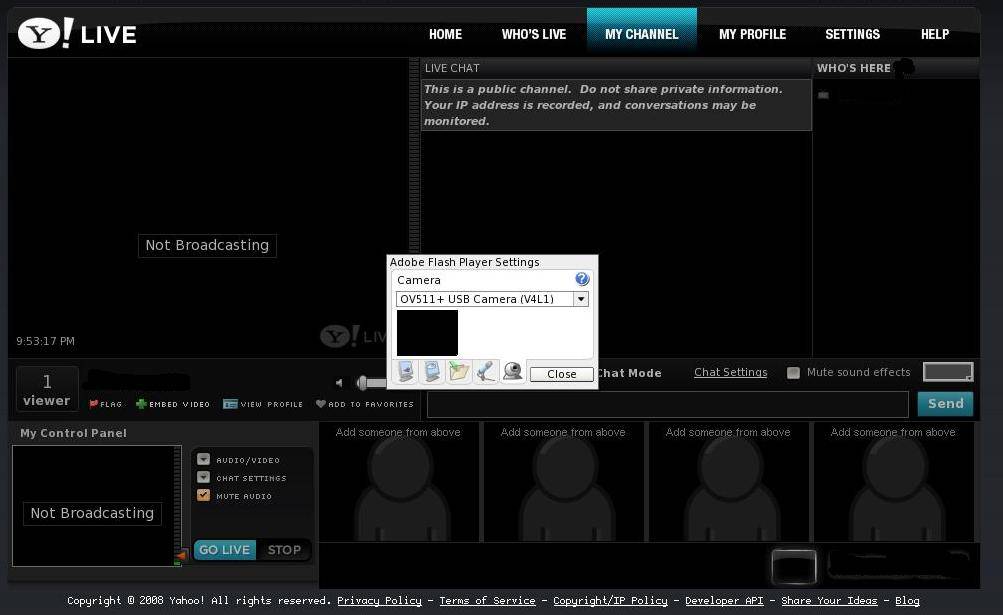The height and width of the screenshot is (615, 1003).
Task: Expand the Audio/Video options arrow
Action: tap(203, 459)
